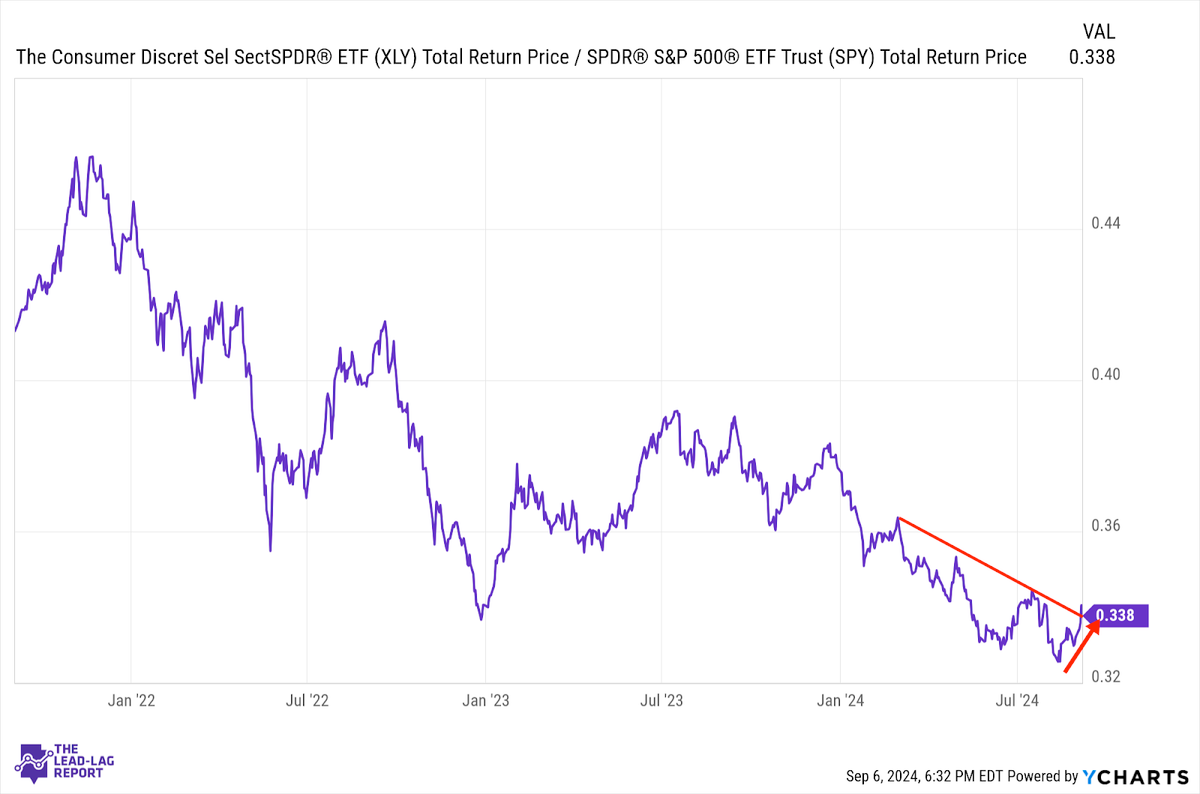1200x794 pixels.
Task: Click the XLY / SPY chart title
Action: point(521,57)
